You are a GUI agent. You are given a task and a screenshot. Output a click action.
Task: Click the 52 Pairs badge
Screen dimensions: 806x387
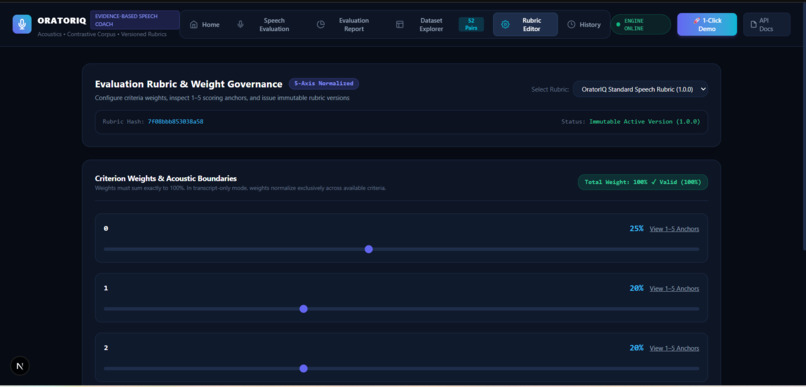471,25
